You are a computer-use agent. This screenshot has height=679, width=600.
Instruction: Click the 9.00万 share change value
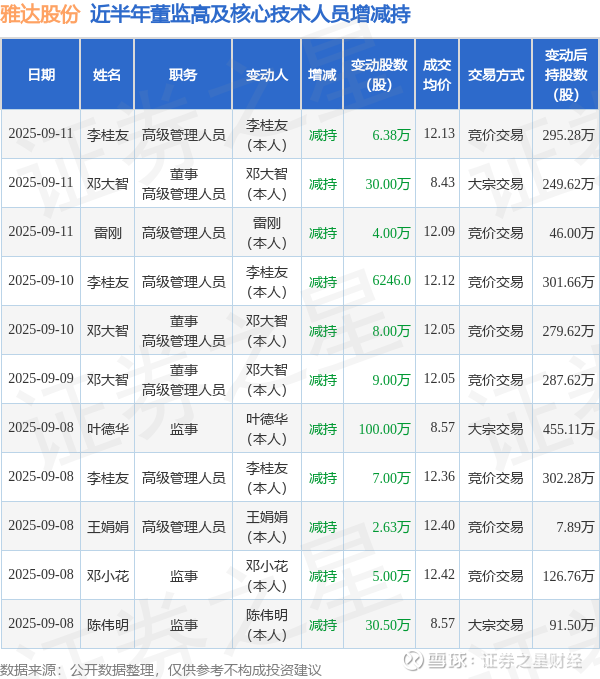(x=391, y=379)
